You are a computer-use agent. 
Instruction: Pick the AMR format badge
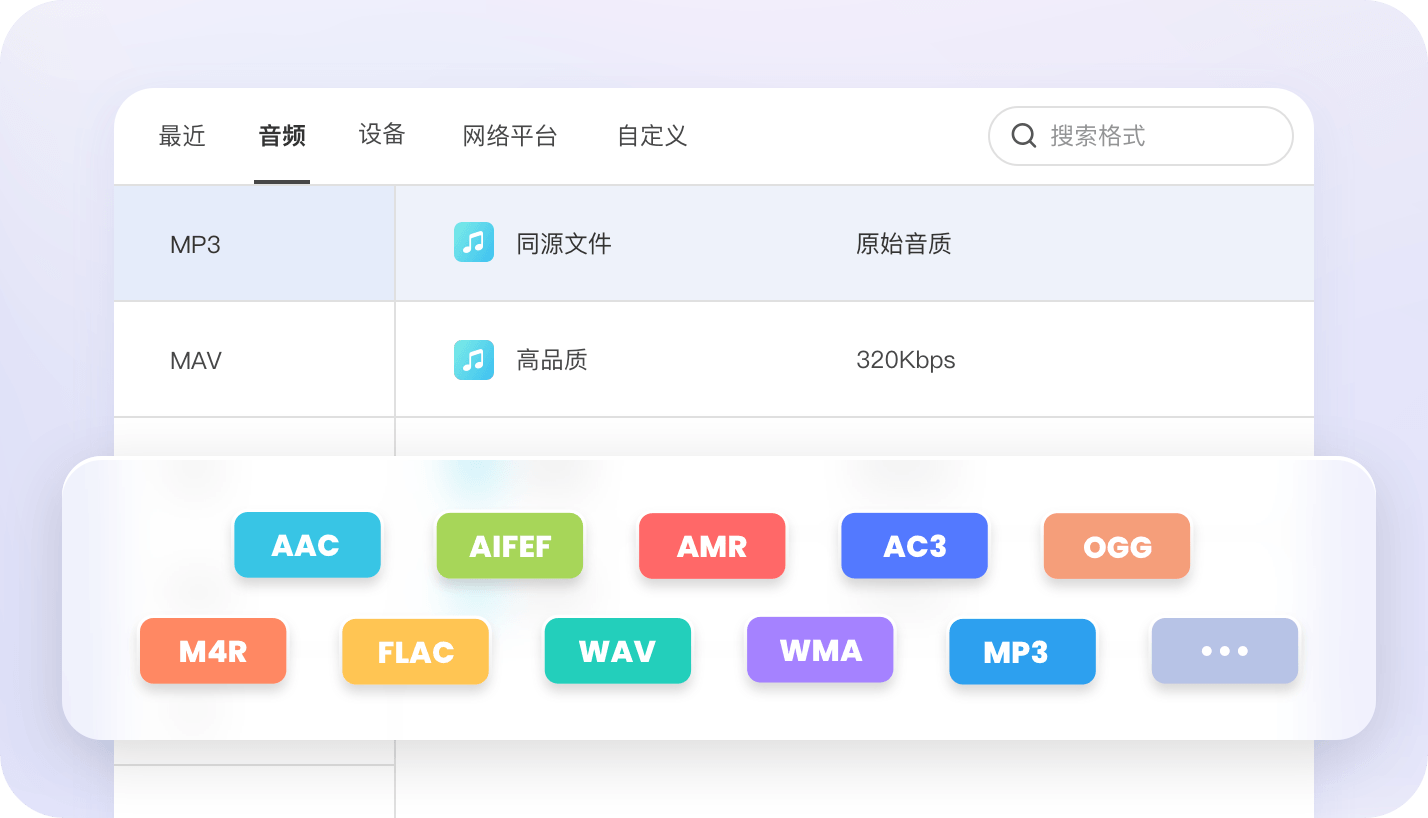[x=712, y=546]
